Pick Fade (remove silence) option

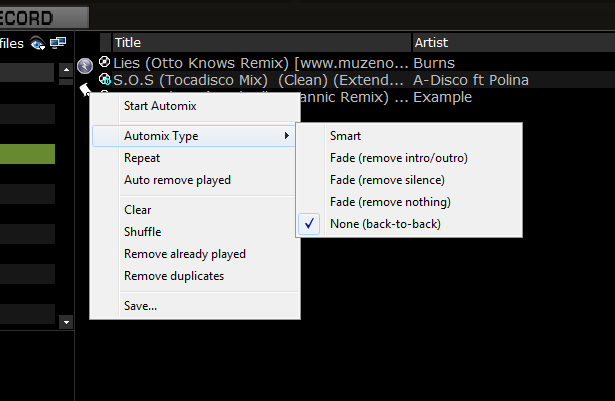point(387,180)
